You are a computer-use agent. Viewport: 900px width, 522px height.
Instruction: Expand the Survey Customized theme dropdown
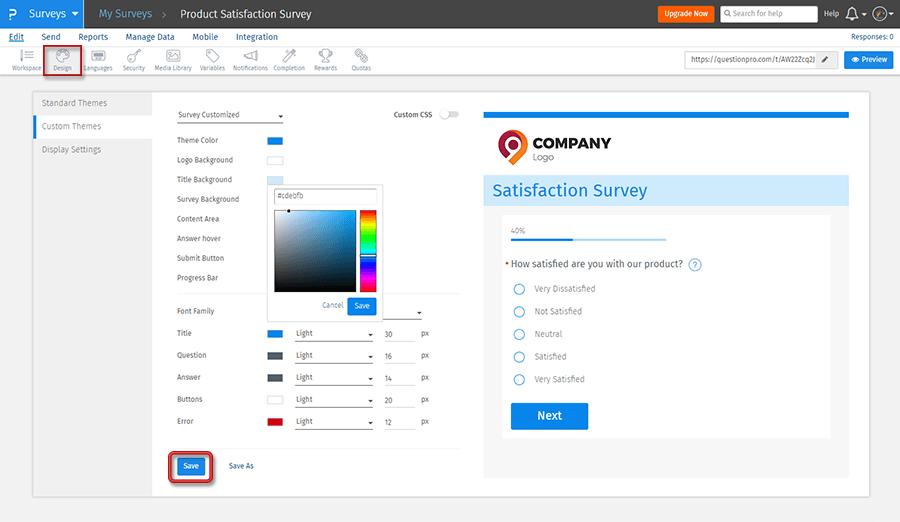(x=230, y=115)
